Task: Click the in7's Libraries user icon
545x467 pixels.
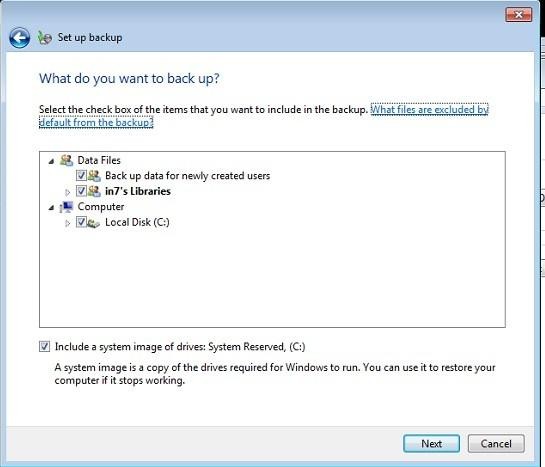Action: click(94, 191)
